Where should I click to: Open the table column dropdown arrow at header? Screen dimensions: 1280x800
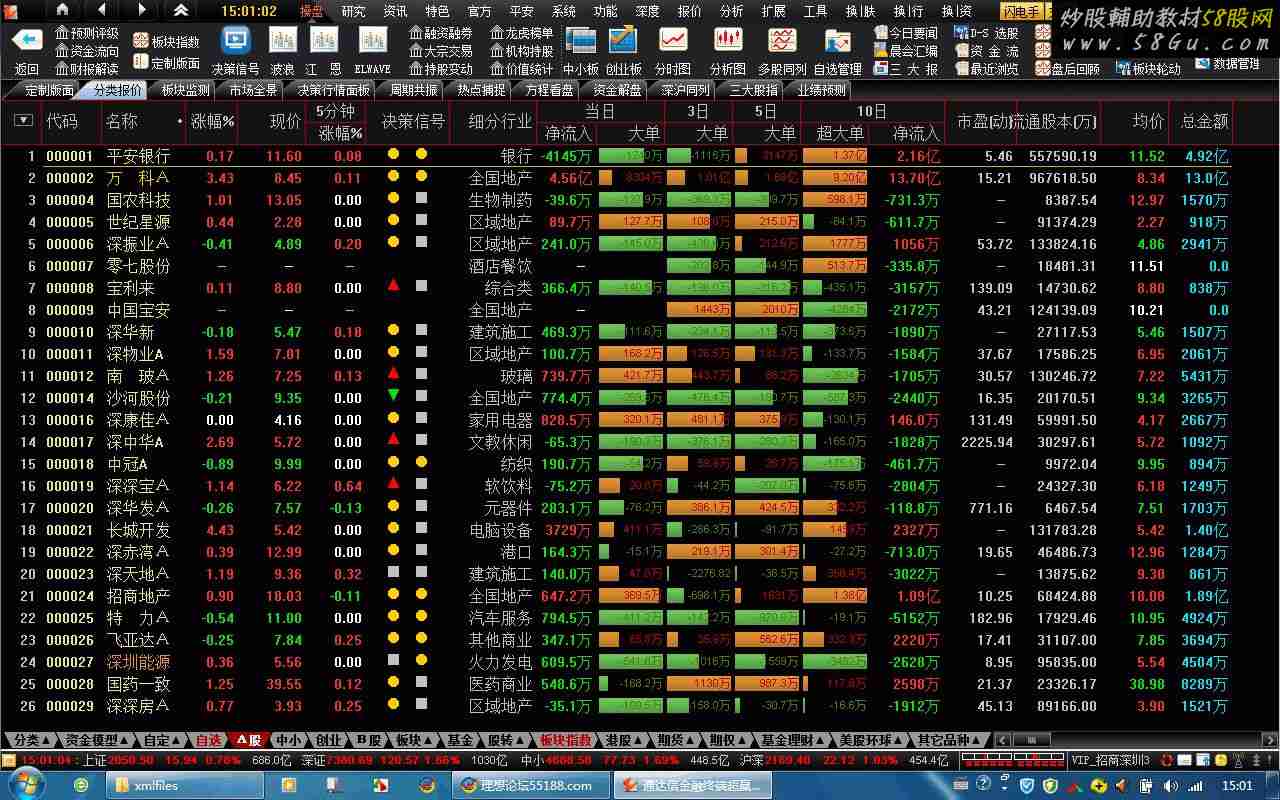point(24,121)
